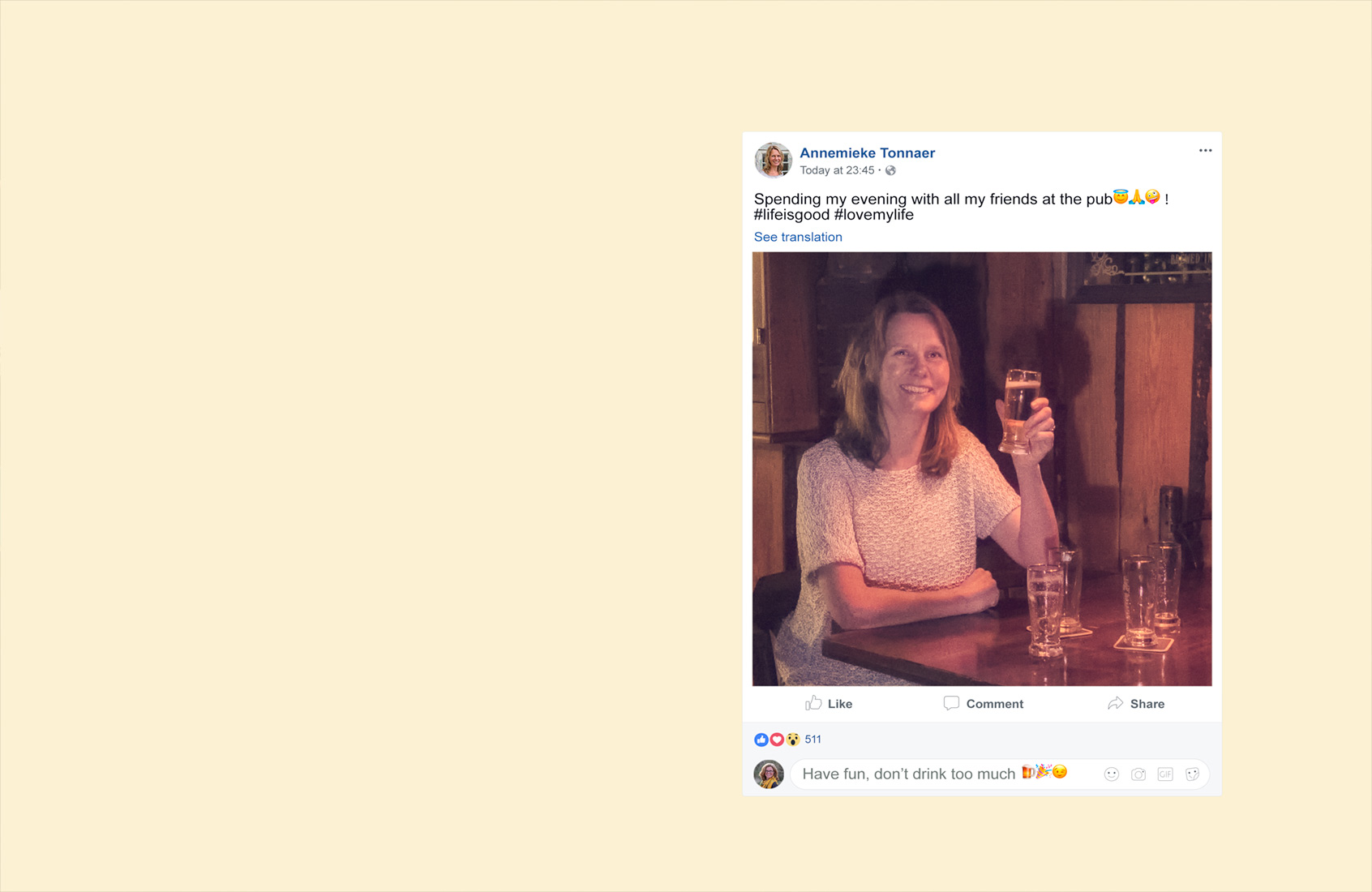Image resolution: width=1372 pixels, height=892 pixels.
Task: Open the #lifeisgood hashtag
Action: click(x=791, y=215)
